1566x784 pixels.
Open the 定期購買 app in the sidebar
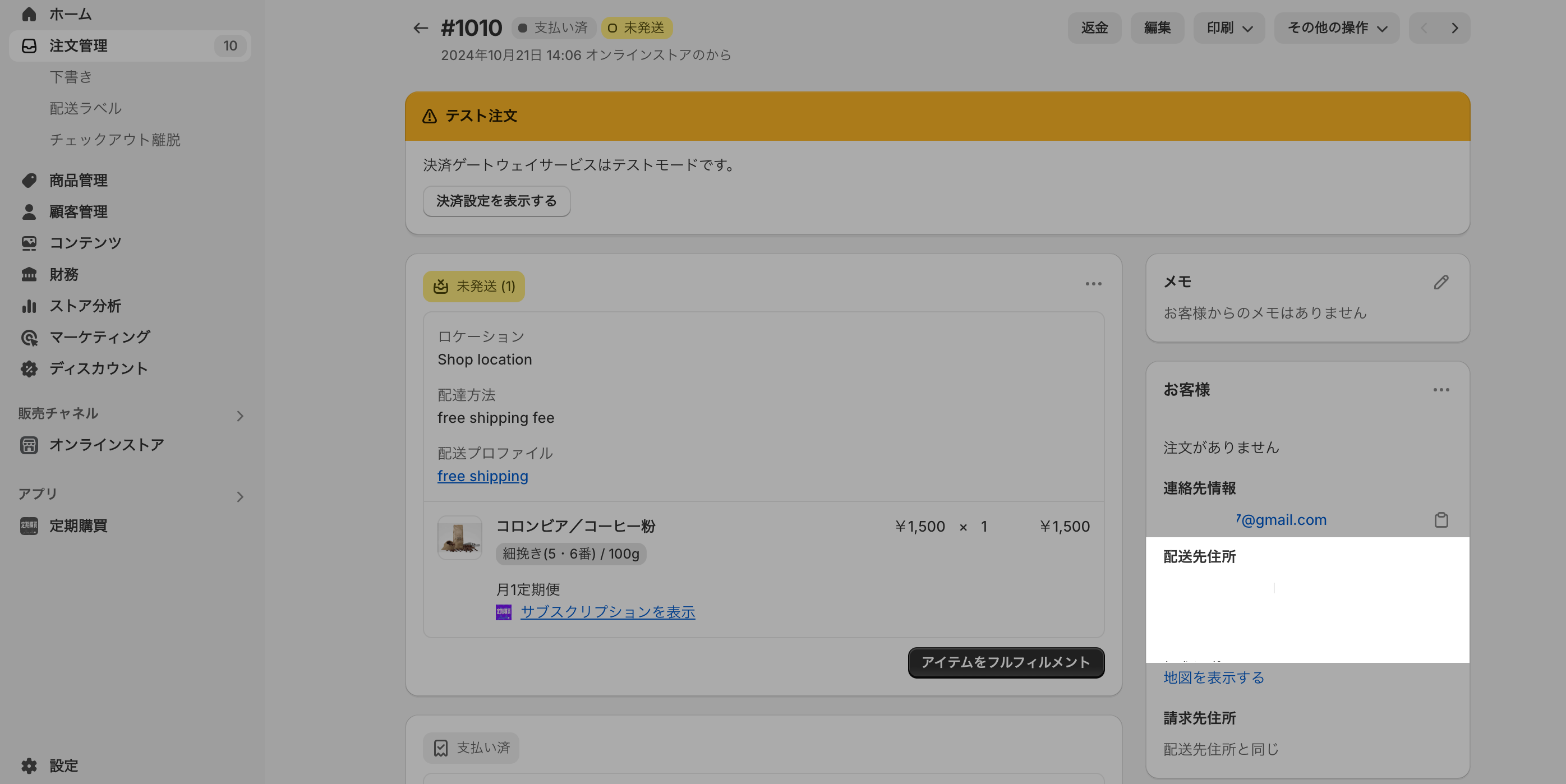[x=78, y=525]
